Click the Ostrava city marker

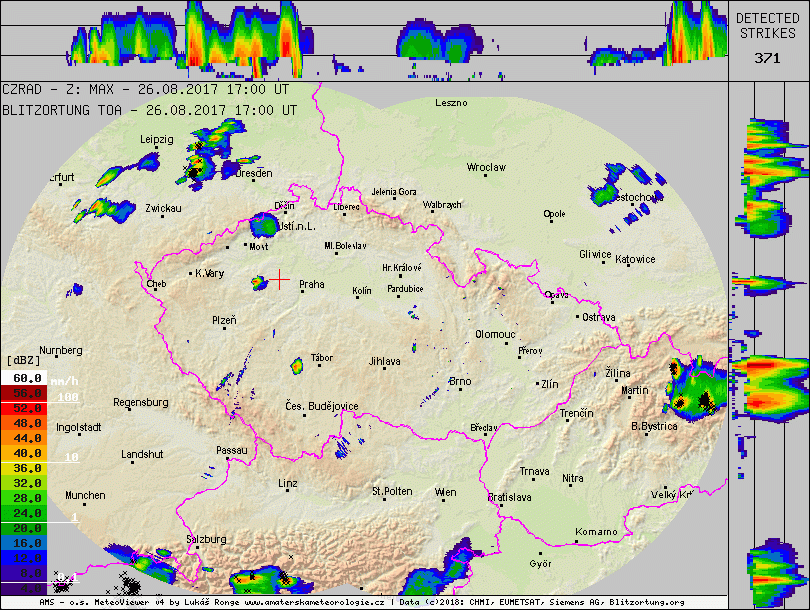(x=578, y=317)
